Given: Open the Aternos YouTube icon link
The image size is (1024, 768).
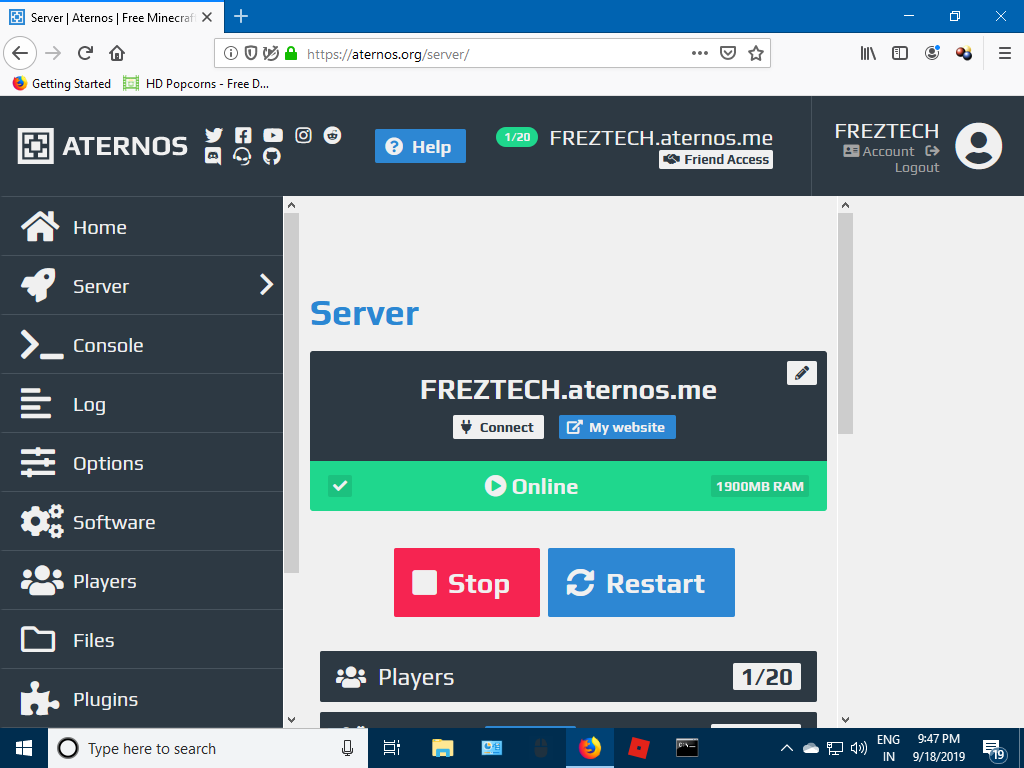Looking at the screenshot, I should 273,135.
